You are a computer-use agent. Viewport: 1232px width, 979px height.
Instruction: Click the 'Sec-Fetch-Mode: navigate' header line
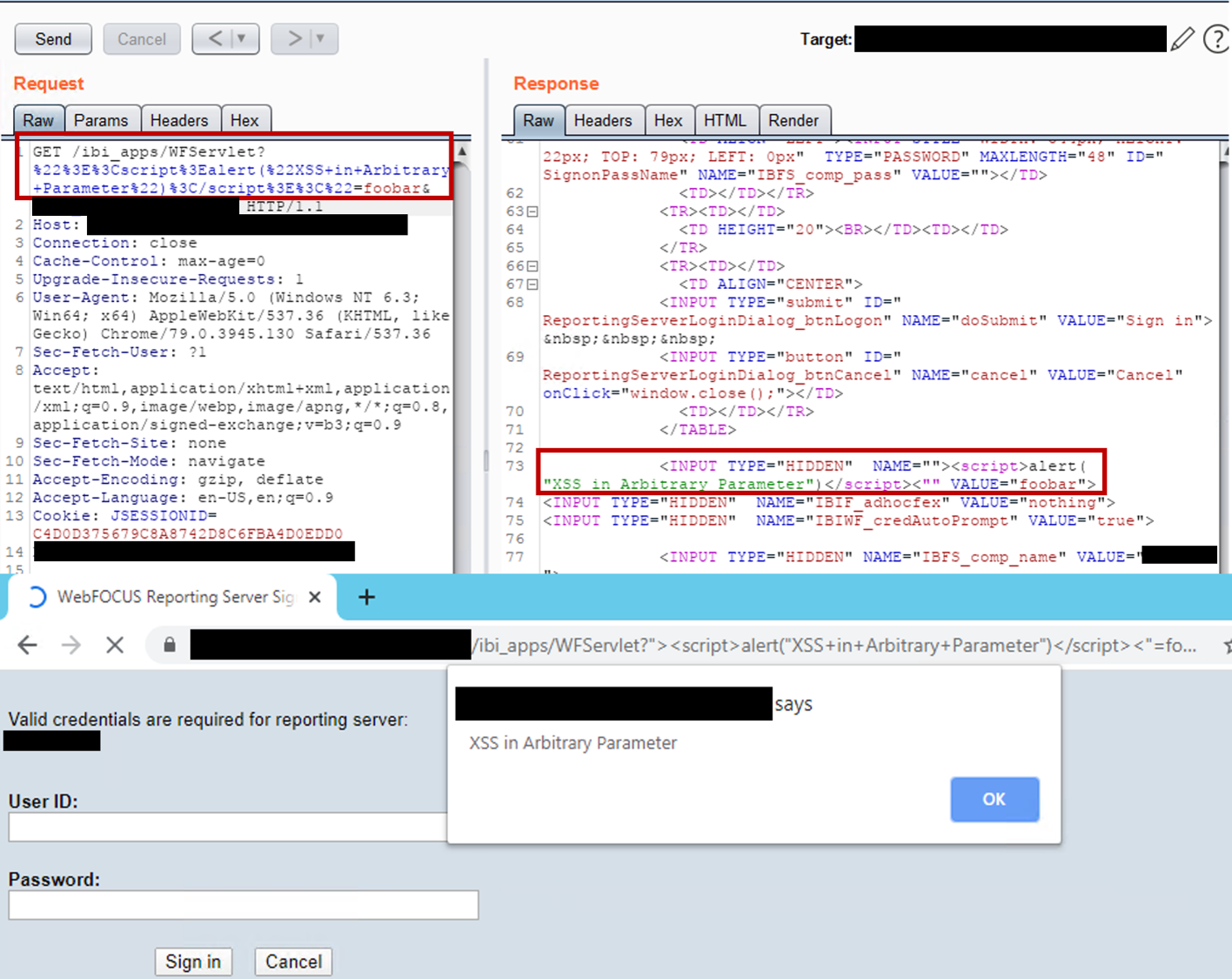tap(149, 461)
